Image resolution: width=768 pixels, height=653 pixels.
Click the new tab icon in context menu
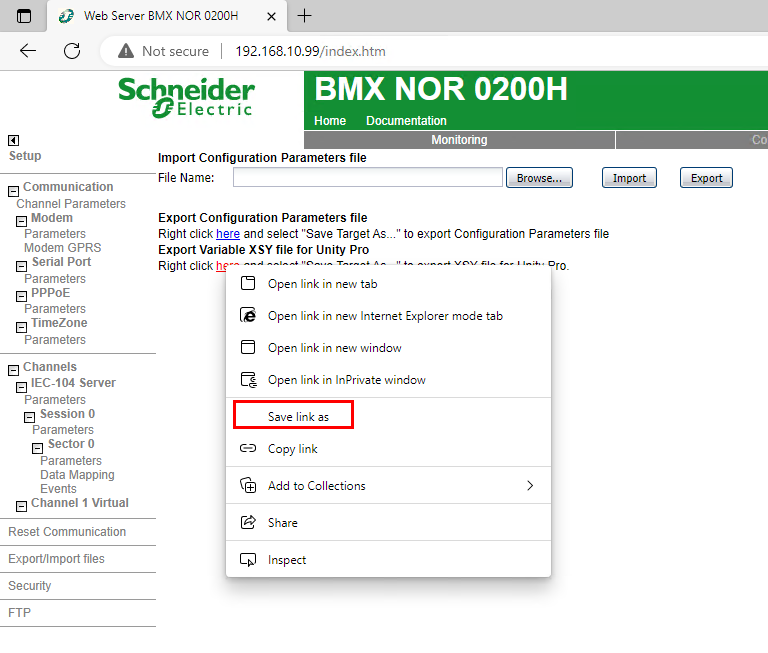[x=248, y=283]
